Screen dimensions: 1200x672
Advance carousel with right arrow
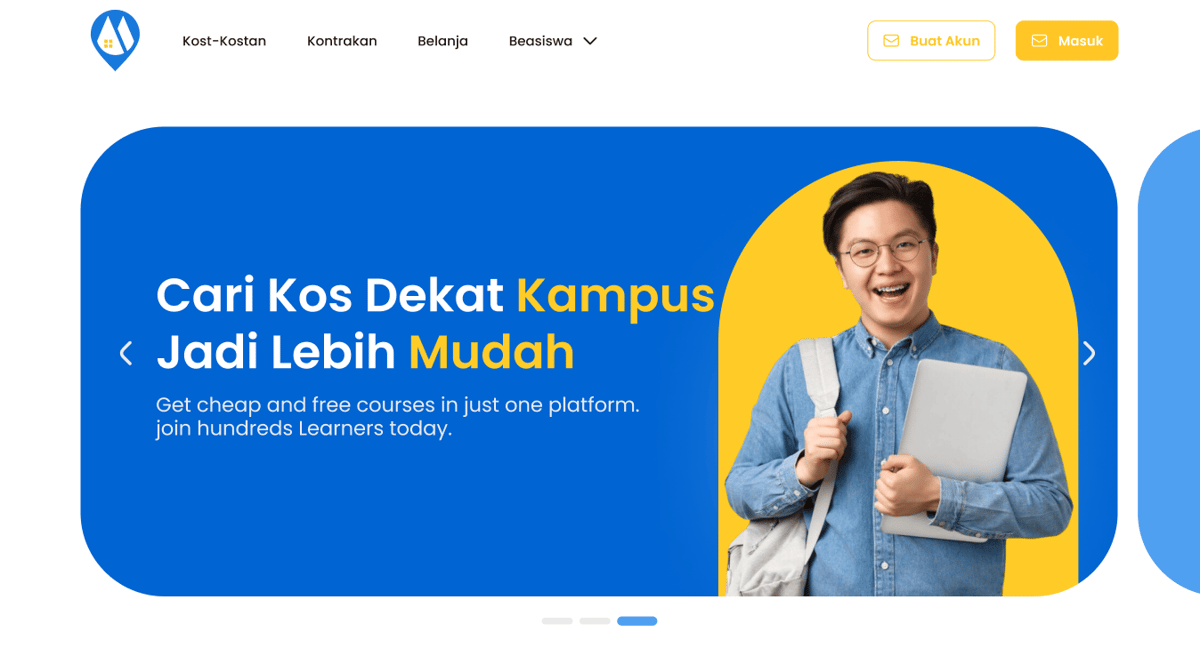point(1089,353)
